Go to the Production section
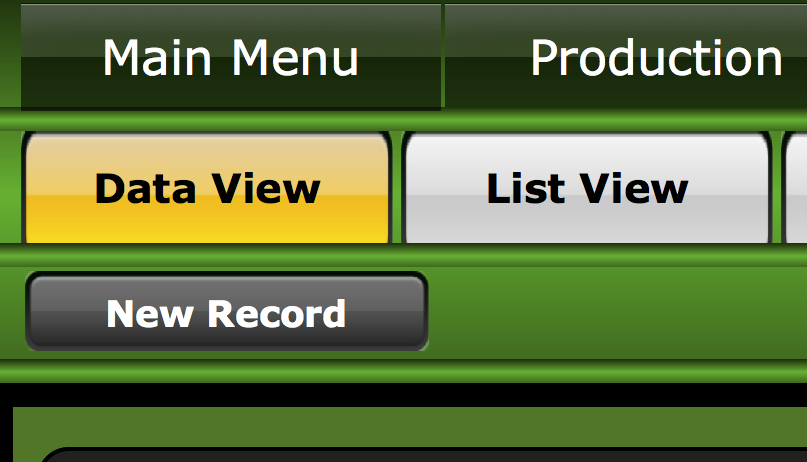 [x=626, y=57]
